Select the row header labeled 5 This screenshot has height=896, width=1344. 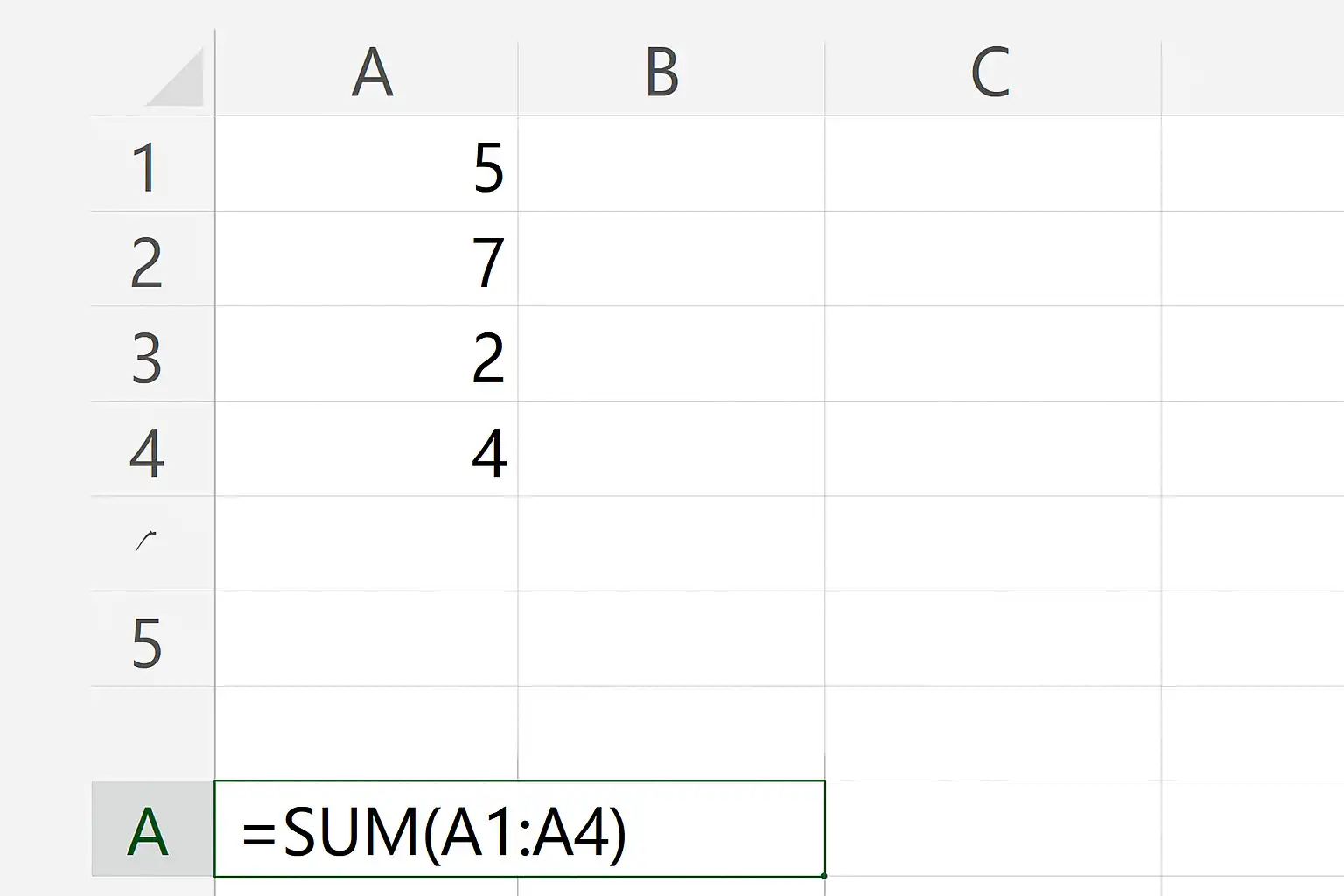coord(153,639)
